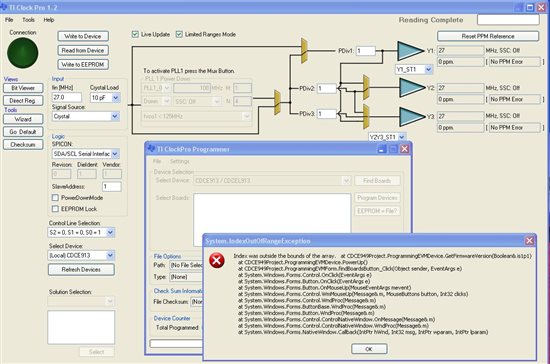Click Write to Device button
The image size is (550, 364).
83,36
